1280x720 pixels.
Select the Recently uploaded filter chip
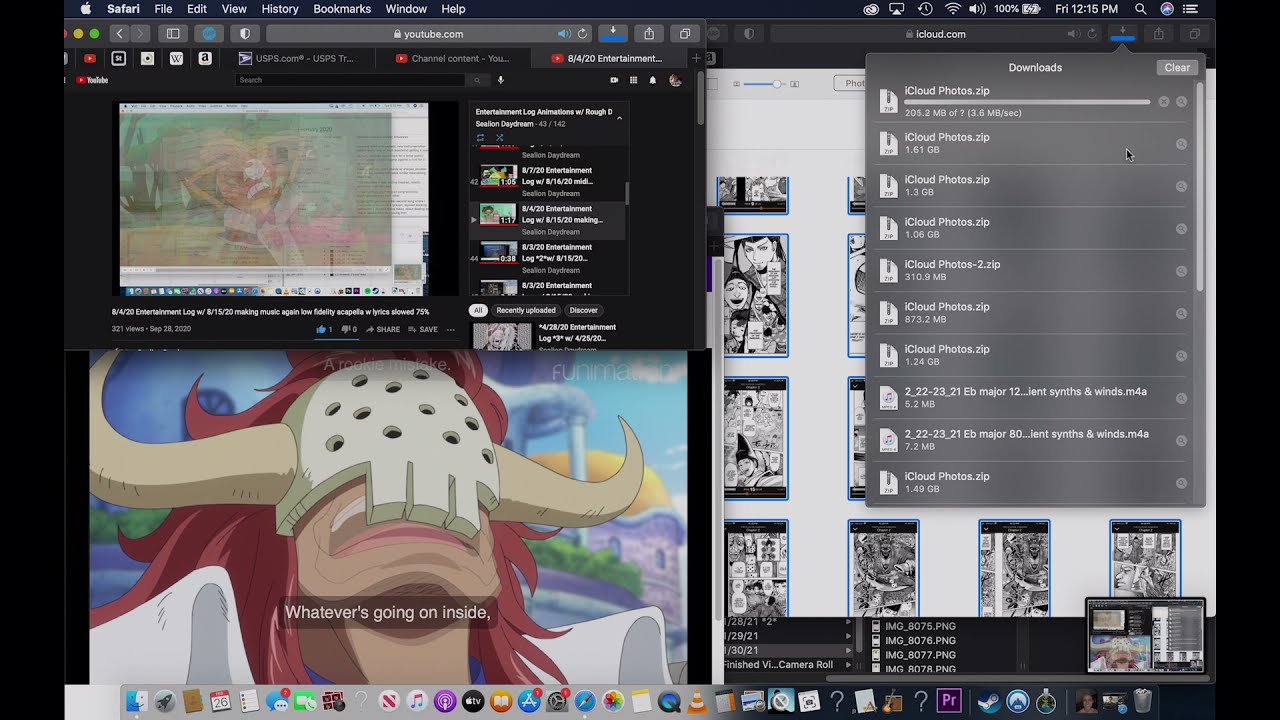click(526, 311)
